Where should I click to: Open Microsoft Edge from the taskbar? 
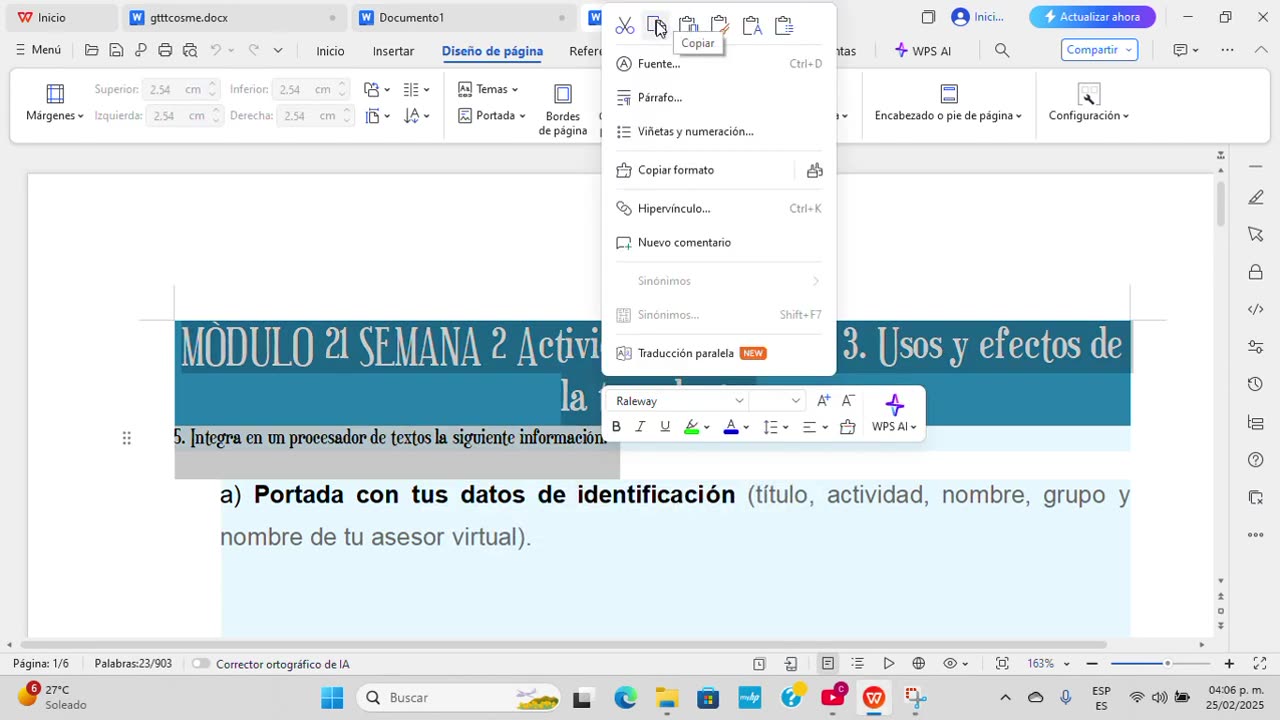point(625,697)
